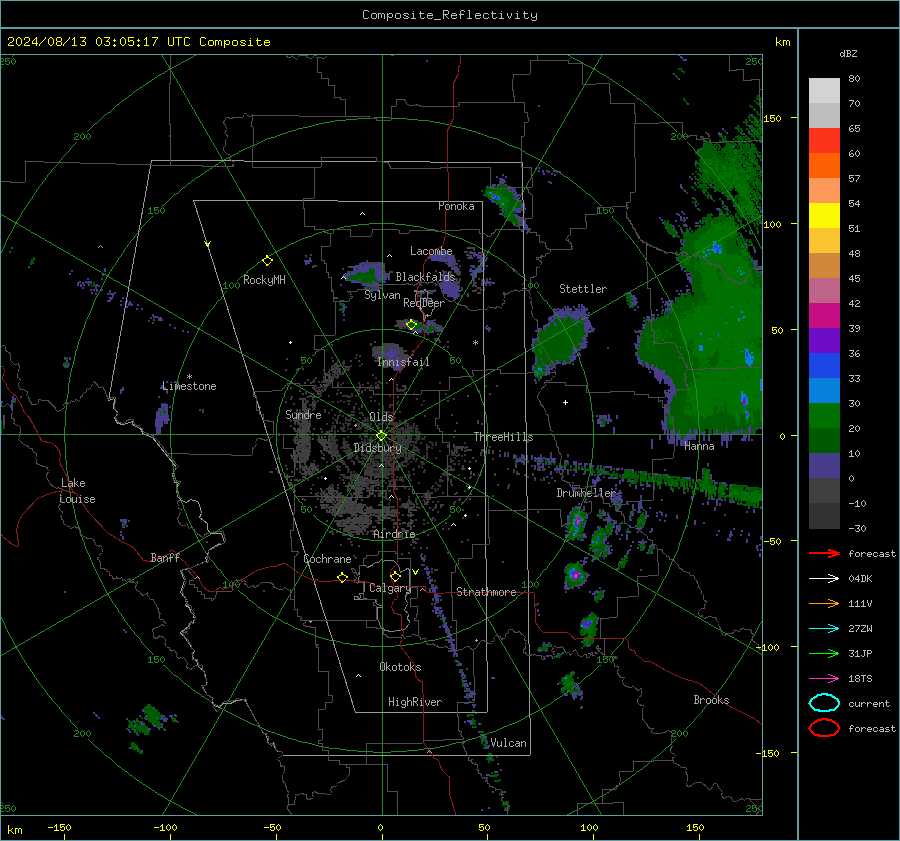Click the green 31JP arrow icon
The width and height of the screenshot is (900, 841).
(x=824, y=653)
